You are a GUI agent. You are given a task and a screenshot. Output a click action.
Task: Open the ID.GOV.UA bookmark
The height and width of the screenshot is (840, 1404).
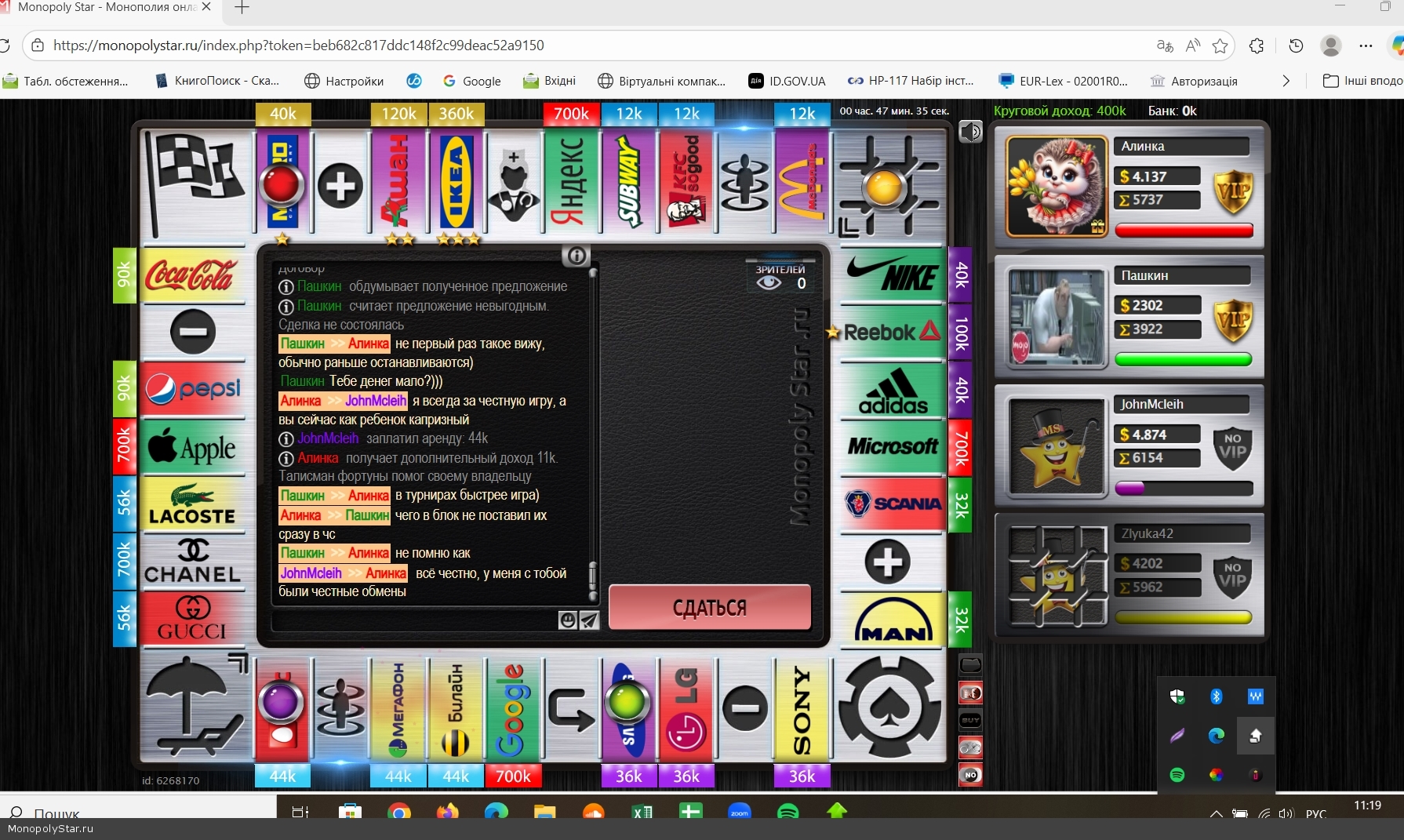tap(787, 81)
